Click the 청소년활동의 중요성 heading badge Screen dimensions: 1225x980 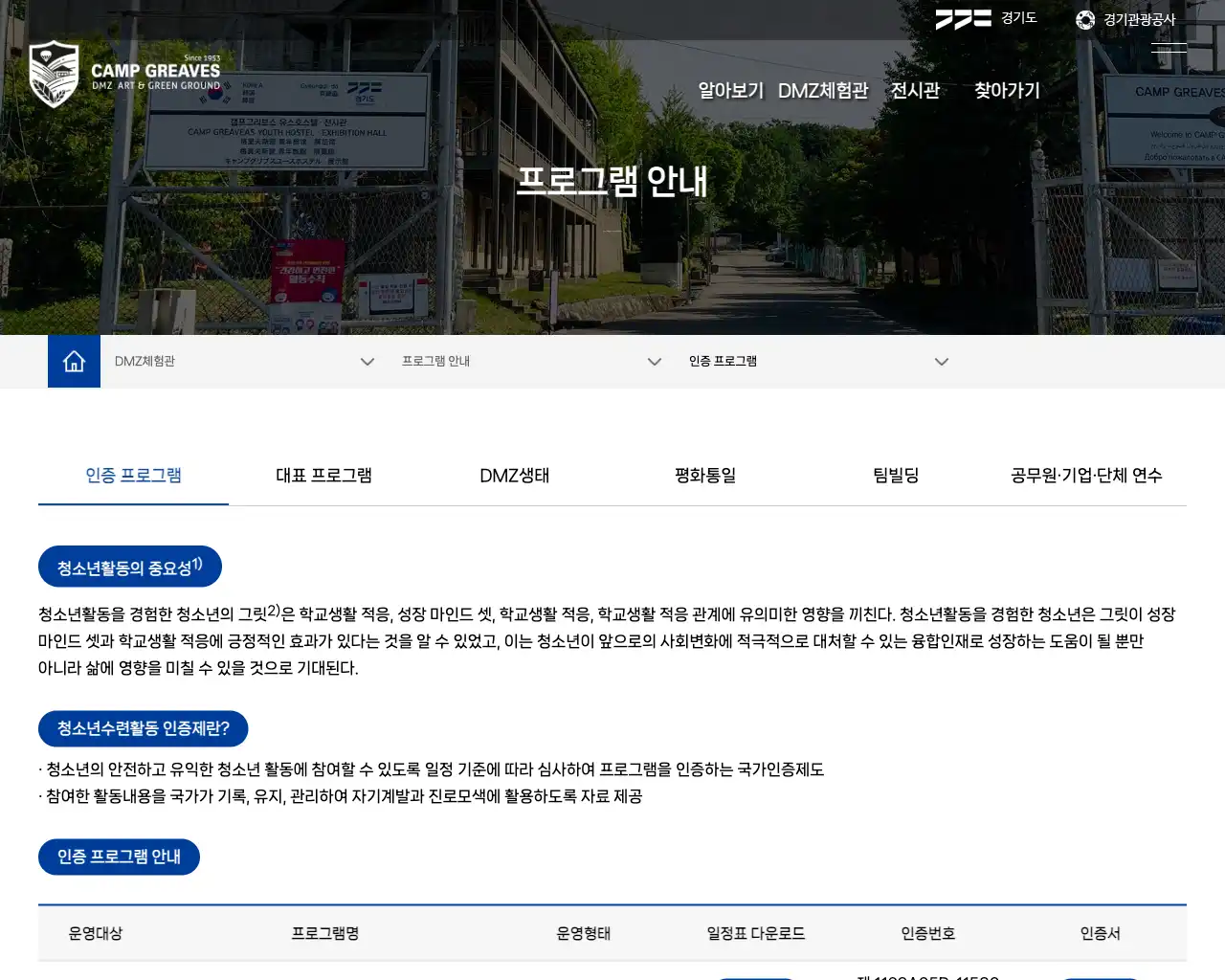click(x=130, y=567)
